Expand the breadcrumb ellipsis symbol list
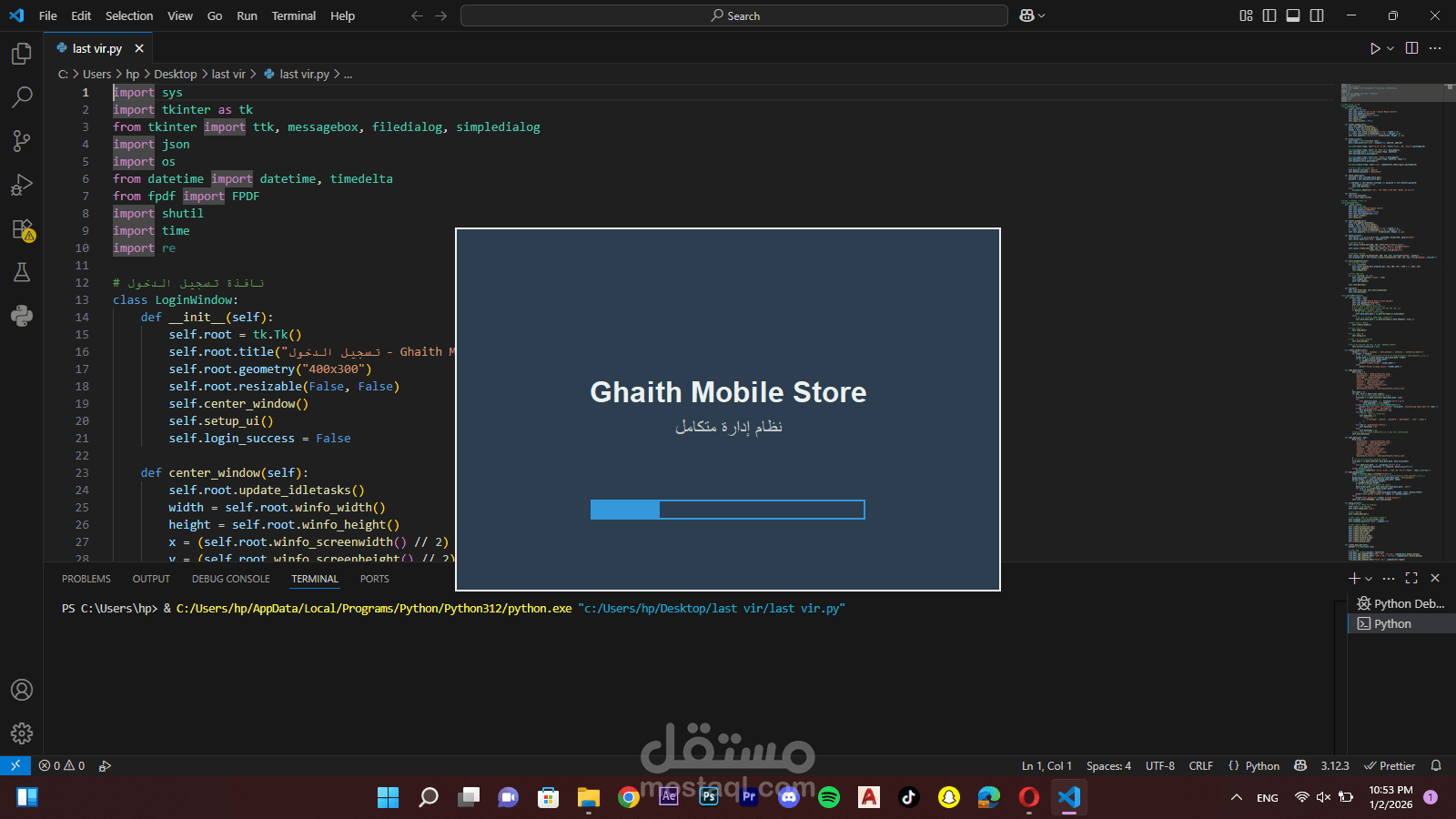1456x819 pixels. pyautogui.click(x=348, y=74)
